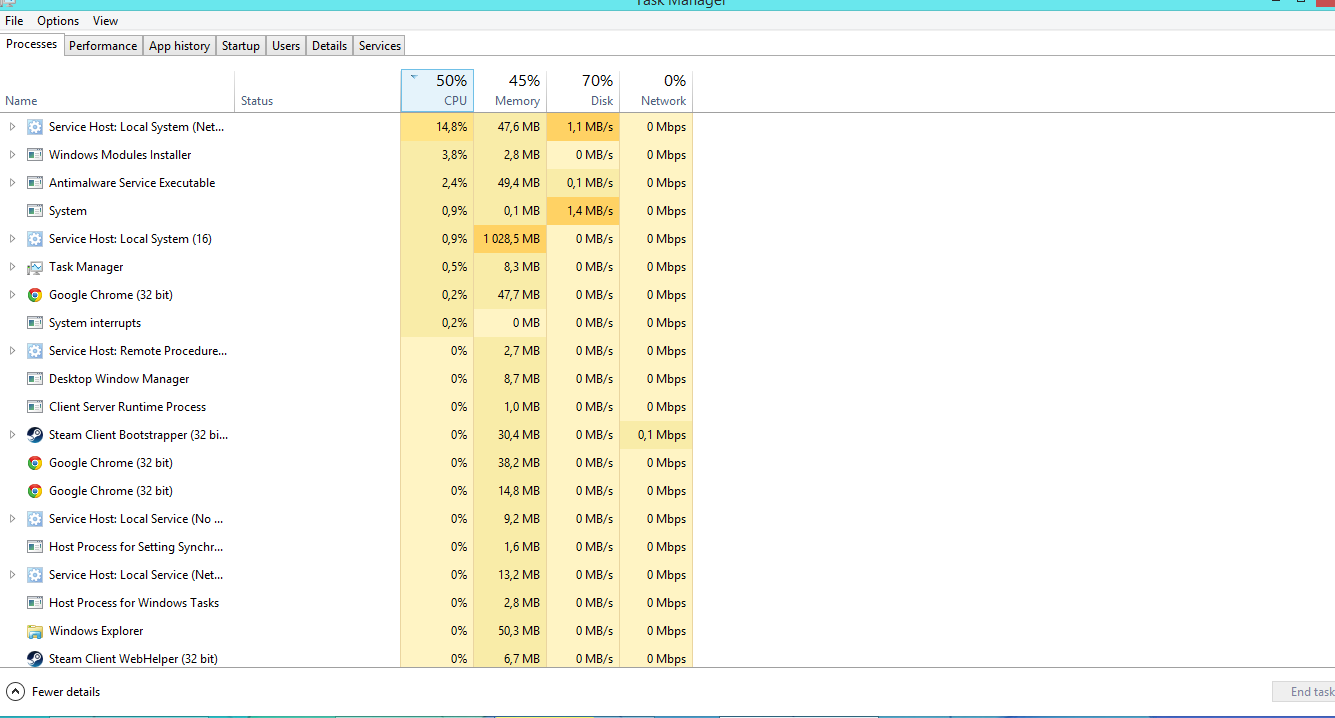Sort by the CPU column header

pyautogui.click(x=437, y=91)
